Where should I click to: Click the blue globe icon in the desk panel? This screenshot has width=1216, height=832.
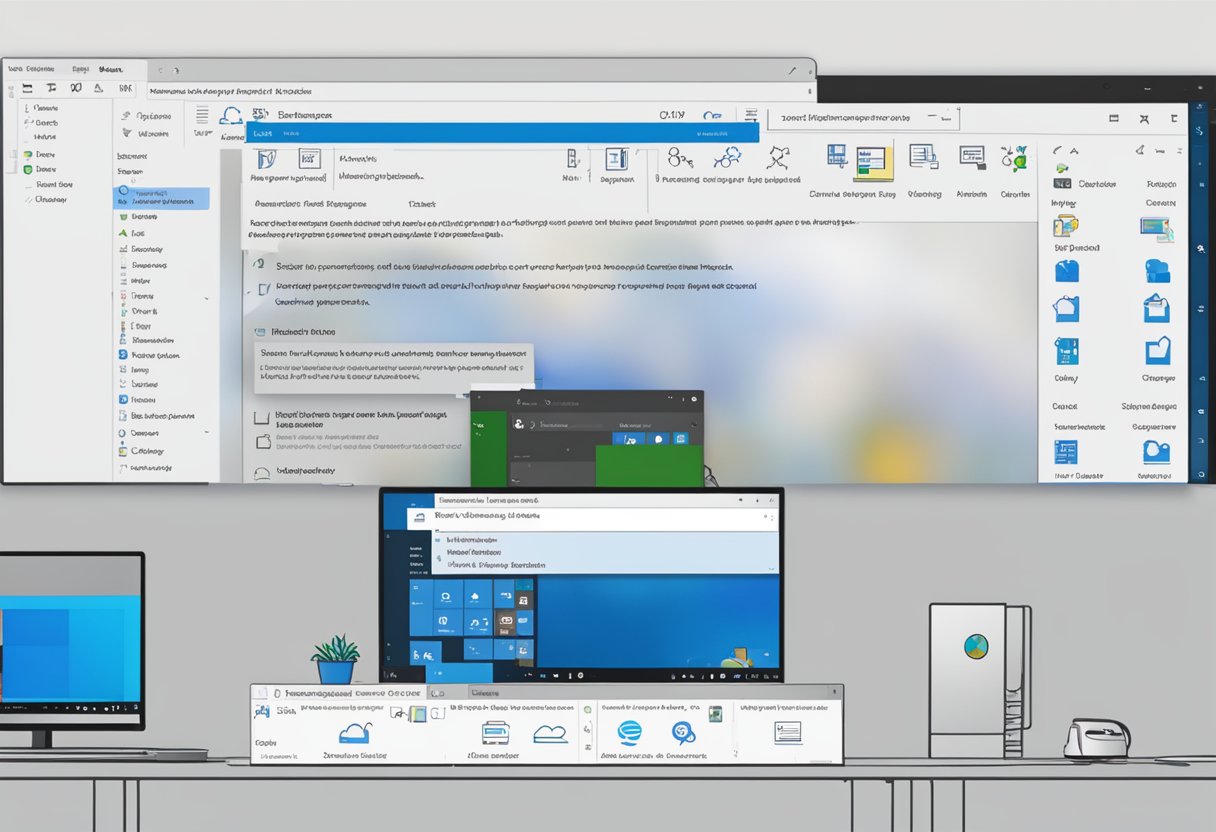coord(629,732)
